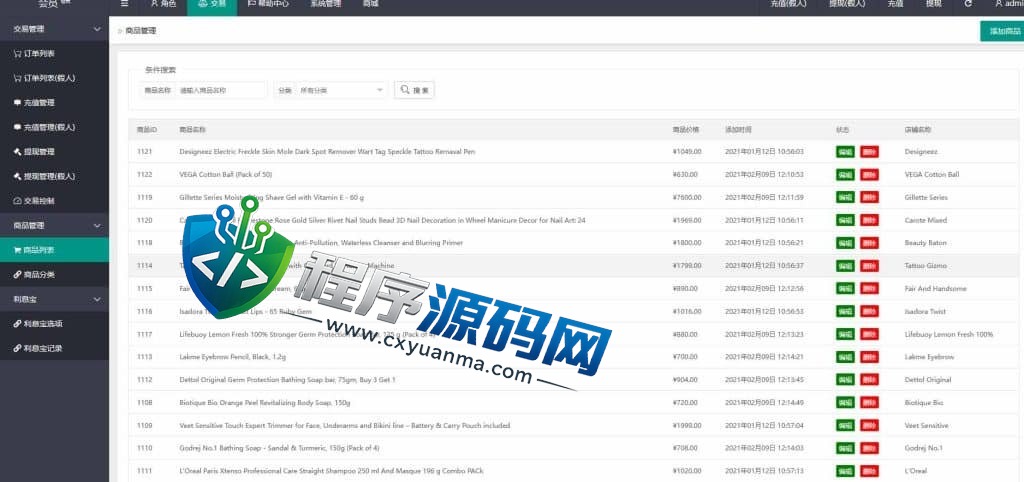Switch to the 系统管理 top tab
Screen dimensions: 1024x482
coord(325,5)
